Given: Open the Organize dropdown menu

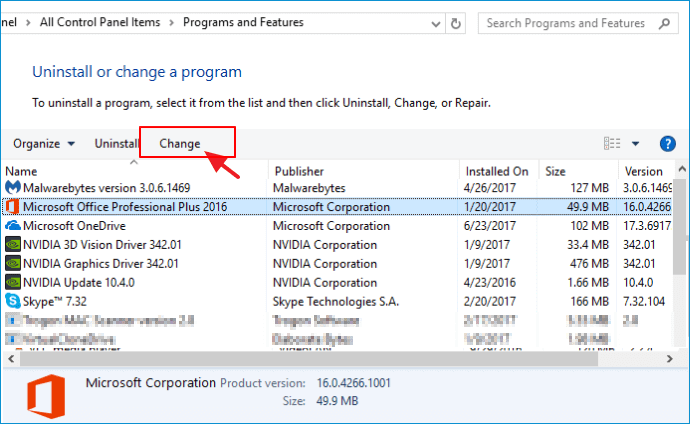Looking at the screenshot, I should [44, 144].
